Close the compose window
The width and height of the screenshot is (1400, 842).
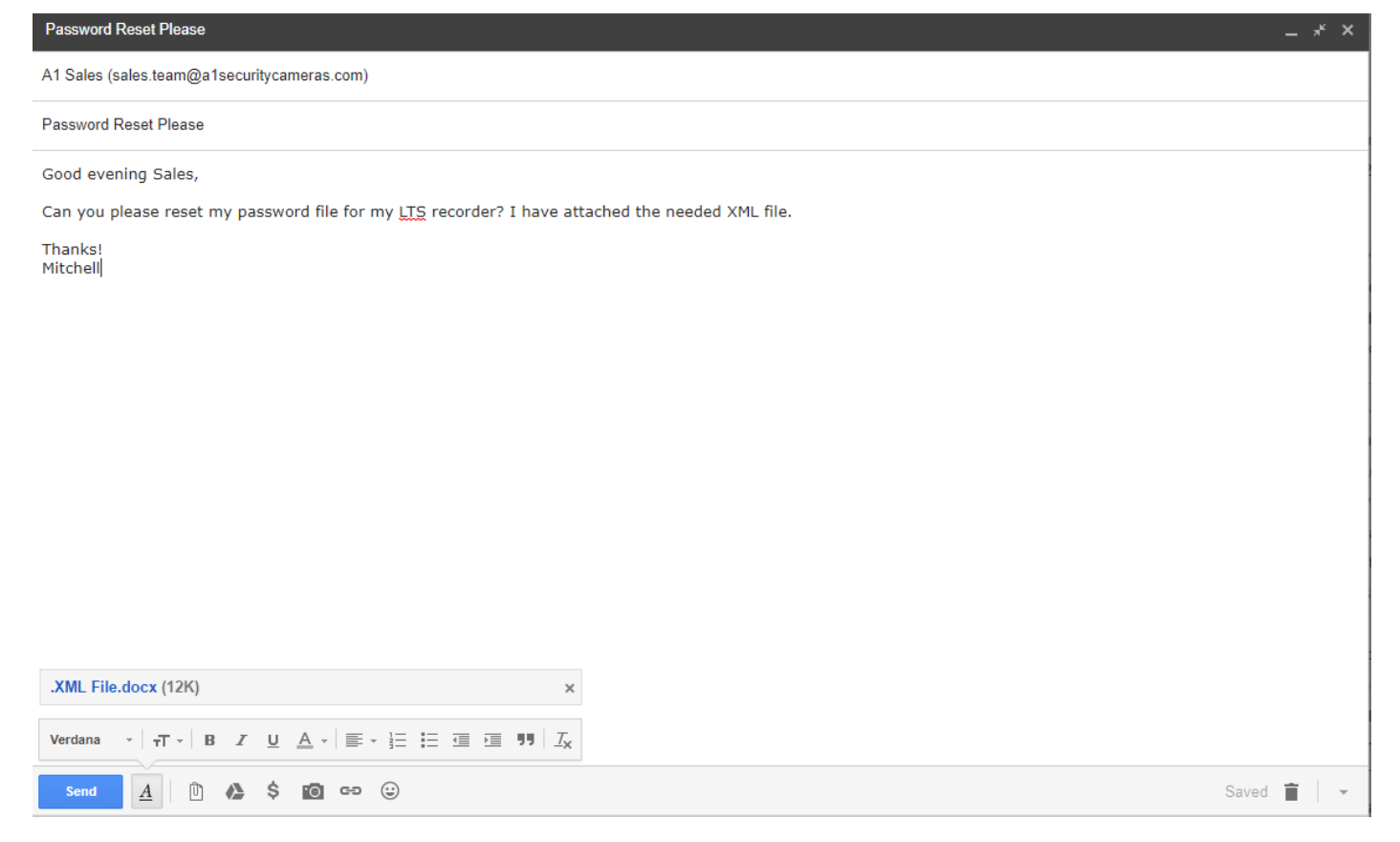tap(1347, 31)
